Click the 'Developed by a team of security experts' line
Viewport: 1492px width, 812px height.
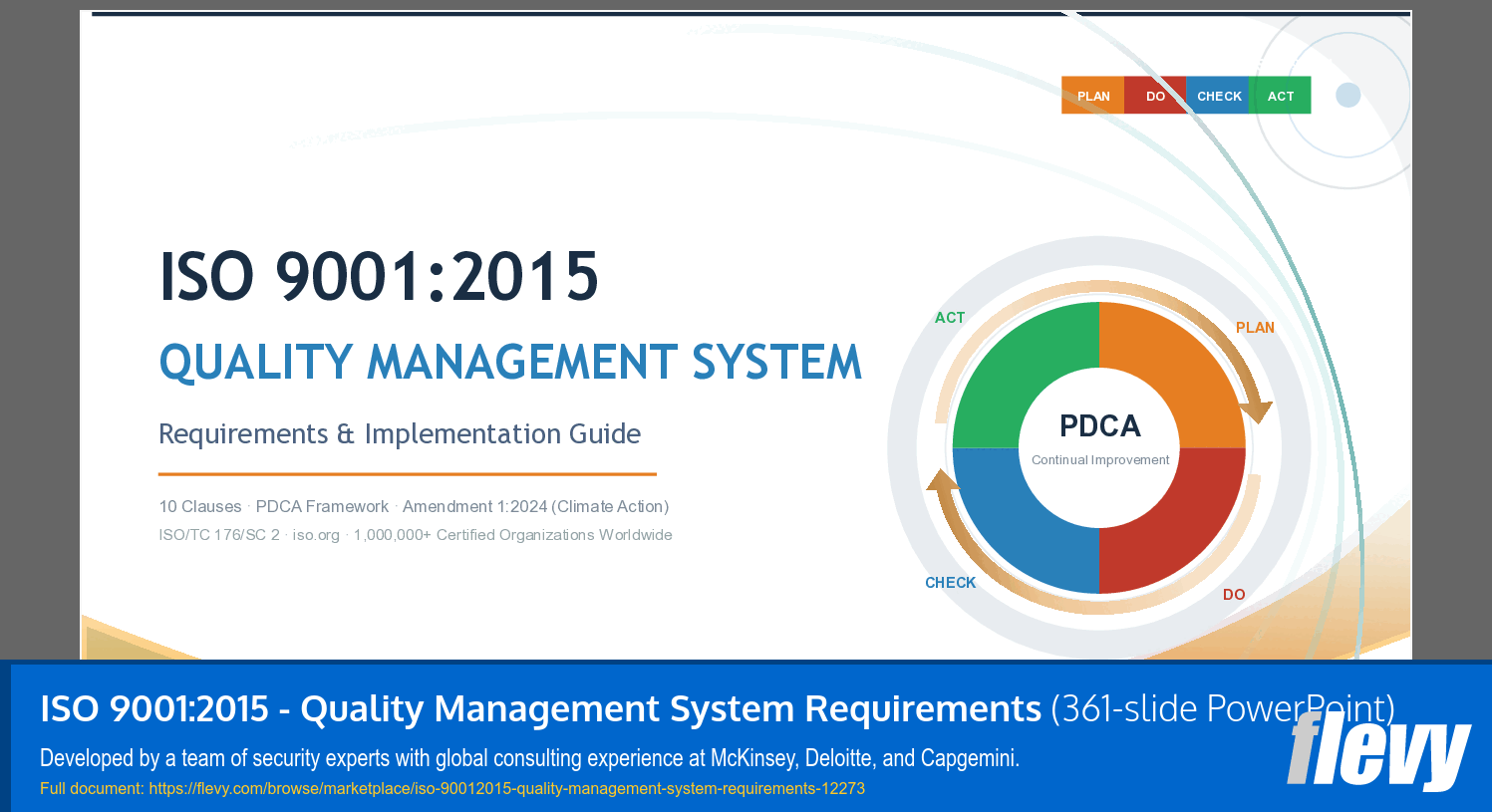[x=529, y=758]
